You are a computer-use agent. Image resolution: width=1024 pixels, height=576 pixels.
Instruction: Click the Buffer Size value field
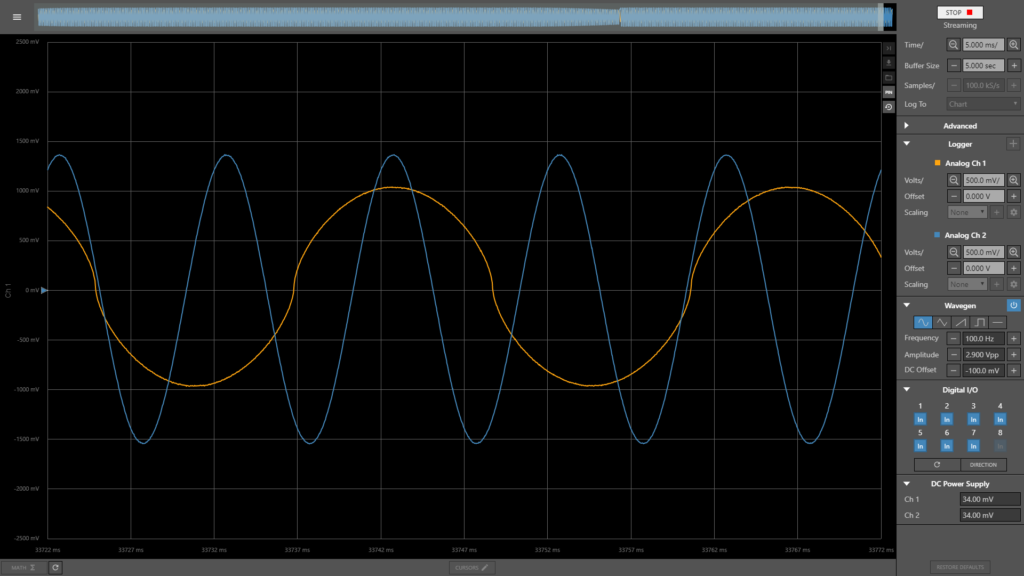click(x=983, y=65)
